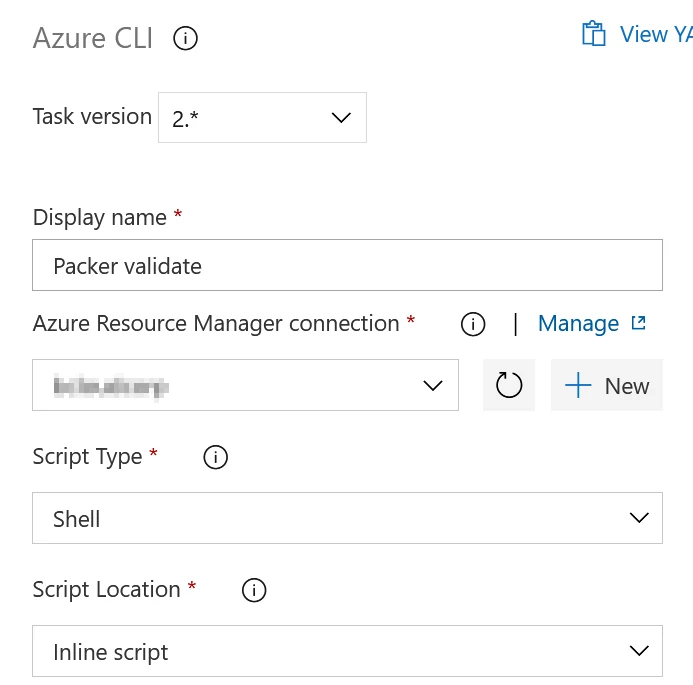Click the Task version chevron arrow
The height and width of the screenshot is (685, 693).
point(341,118)
